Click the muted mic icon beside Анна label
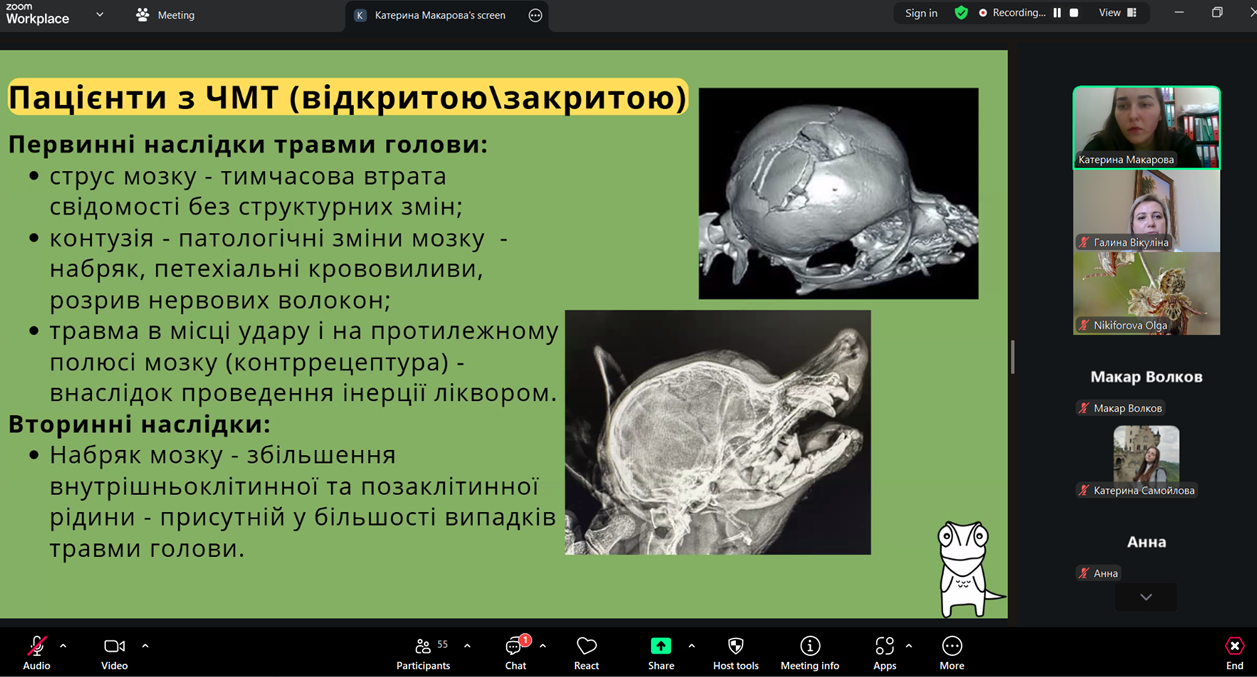This screenshot has width=1257, height=677. click(1084, 573)
